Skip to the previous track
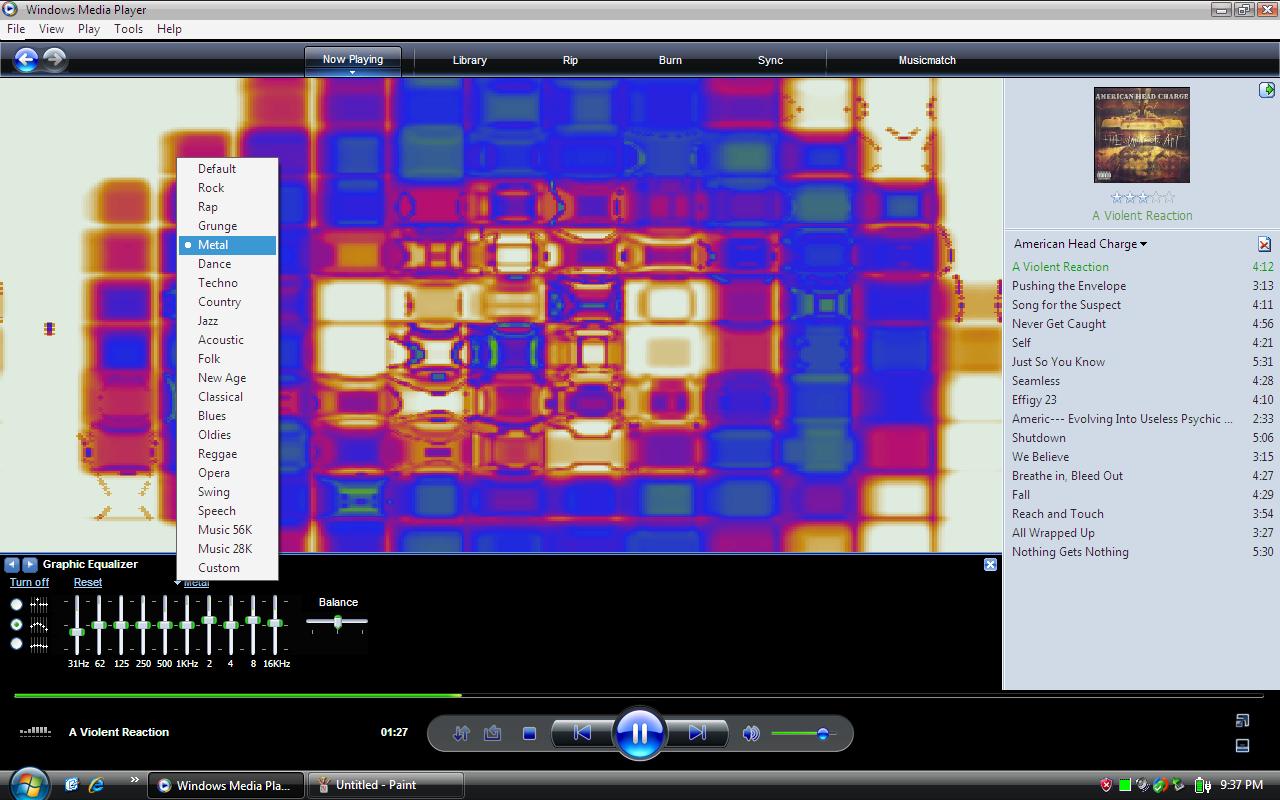 click(x=582, y=733)
